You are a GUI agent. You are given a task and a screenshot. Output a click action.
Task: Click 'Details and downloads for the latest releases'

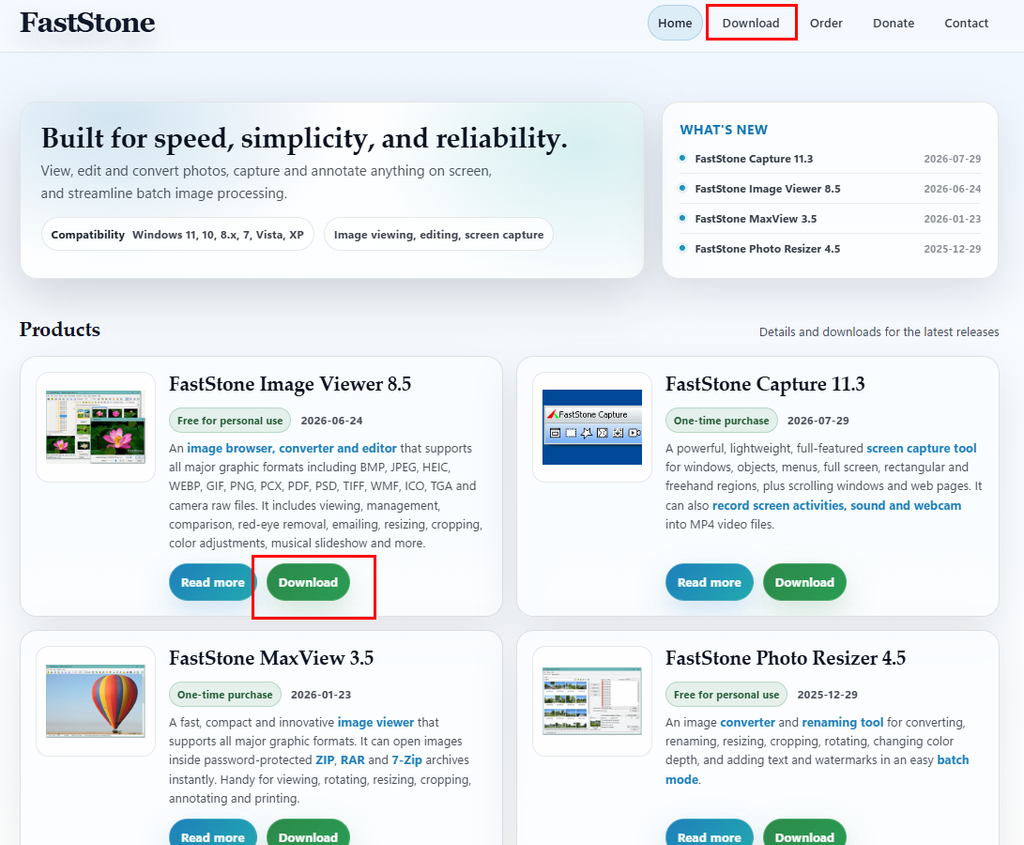(879, 332)
